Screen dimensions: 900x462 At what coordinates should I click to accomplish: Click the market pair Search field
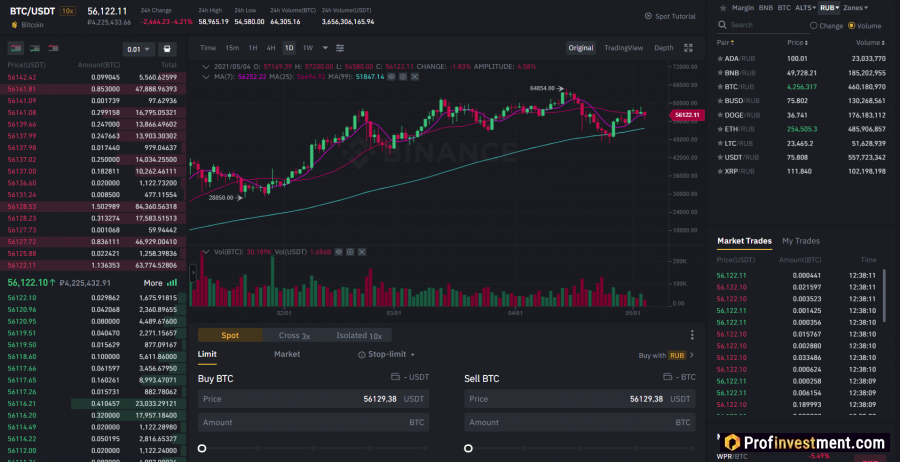[x=763, y=25]
